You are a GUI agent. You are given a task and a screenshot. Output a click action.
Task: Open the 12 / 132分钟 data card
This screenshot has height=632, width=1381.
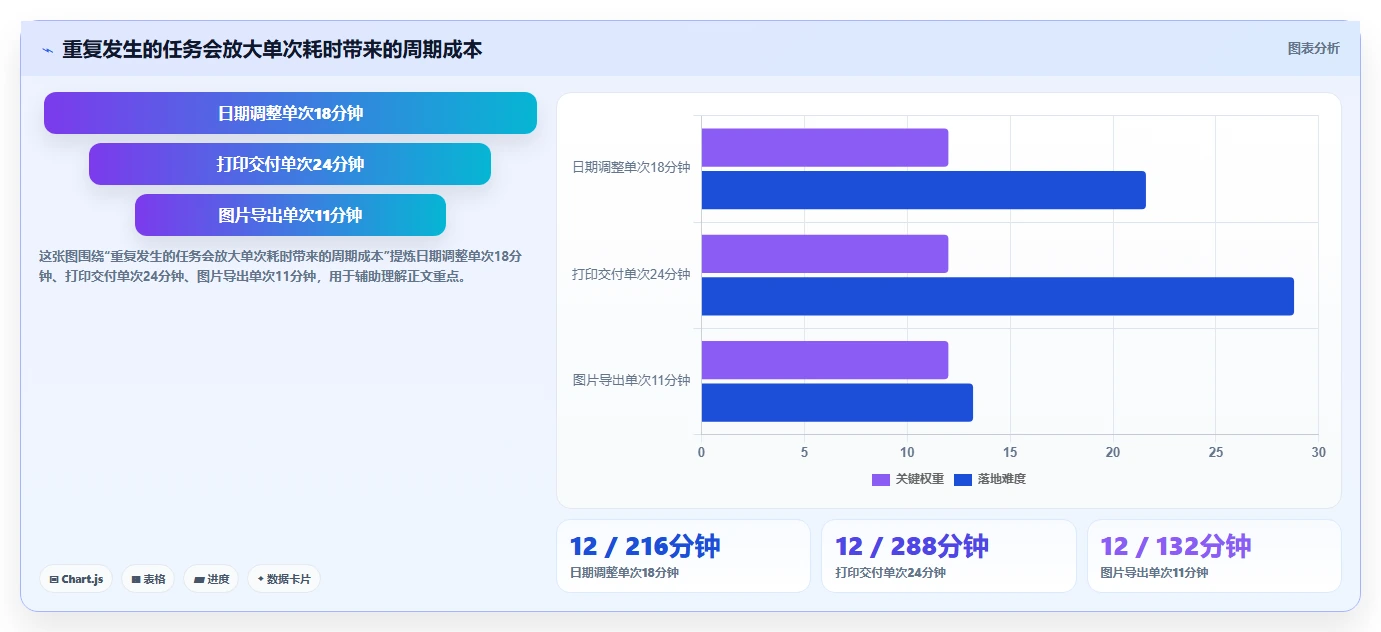(1214, 556)
